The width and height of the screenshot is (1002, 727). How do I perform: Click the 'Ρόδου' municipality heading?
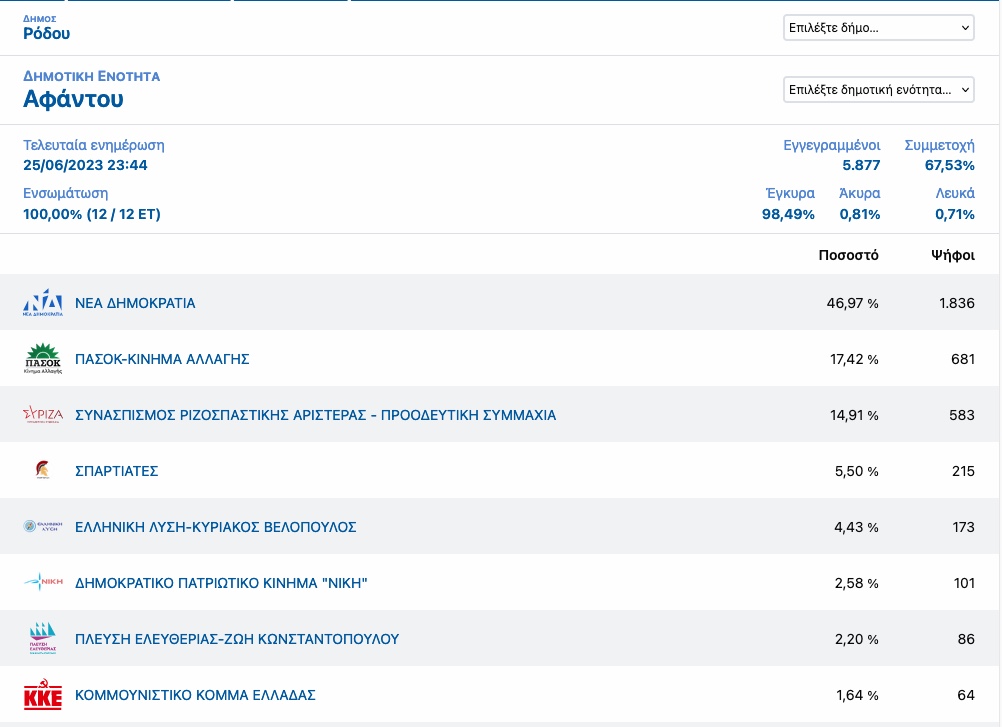click(x=47, y=33)
